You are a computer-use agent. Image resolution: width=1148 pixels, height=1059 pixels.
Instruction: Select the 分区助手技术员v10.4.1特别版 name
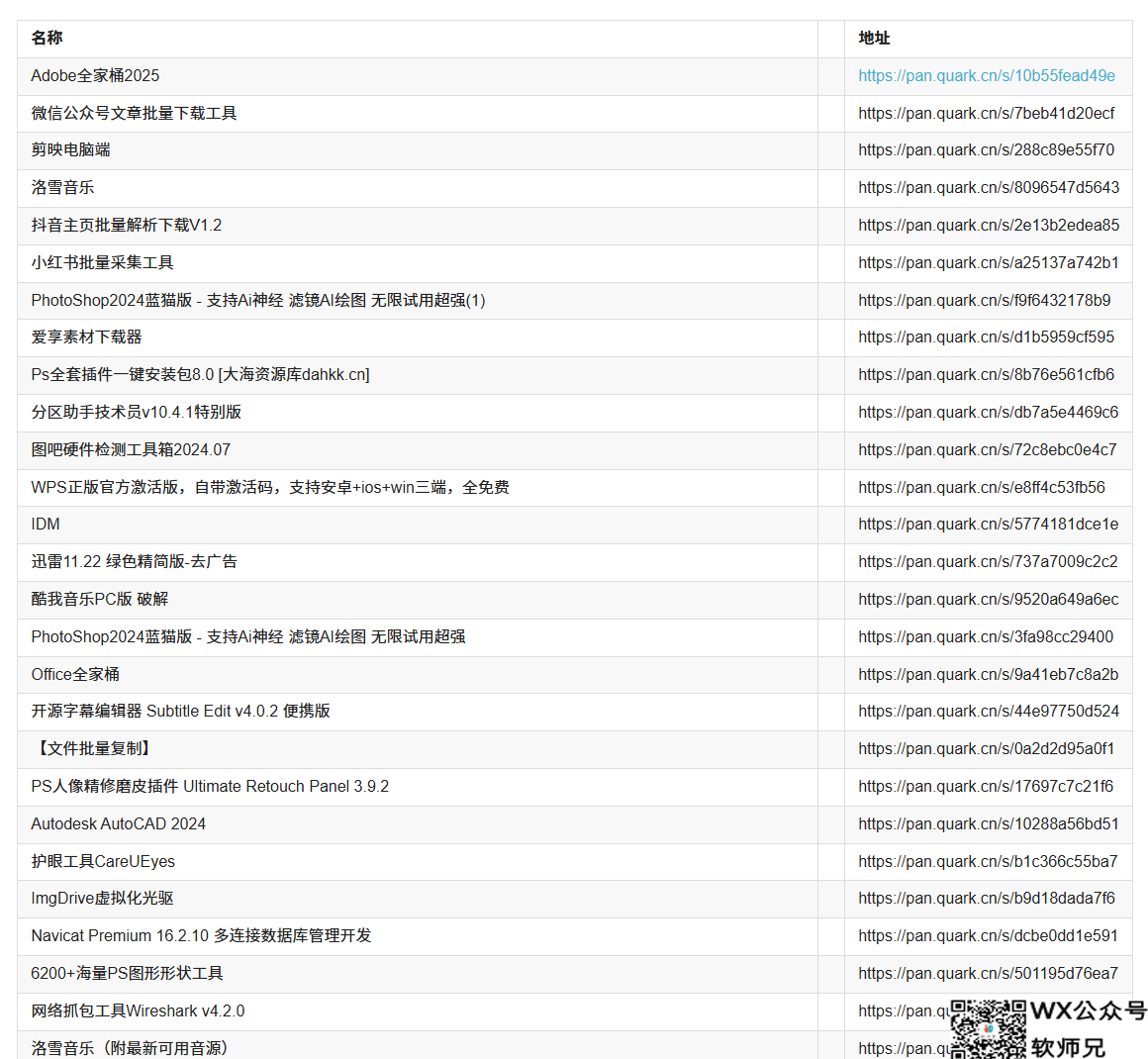click(137, 413)
